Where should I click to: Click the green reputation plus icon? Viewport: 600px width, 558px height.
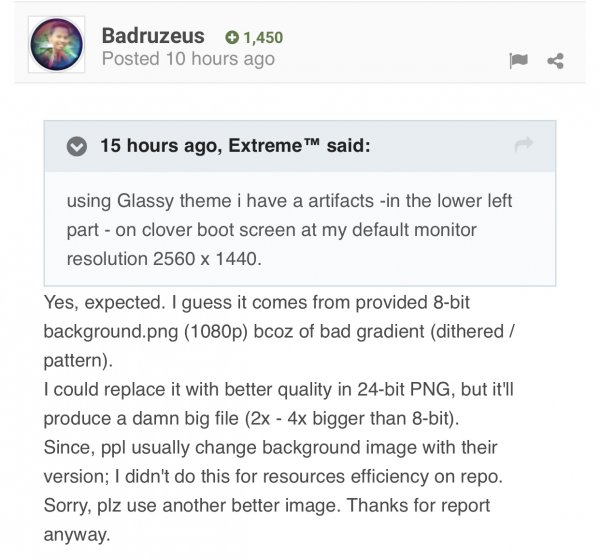(232, 38)
